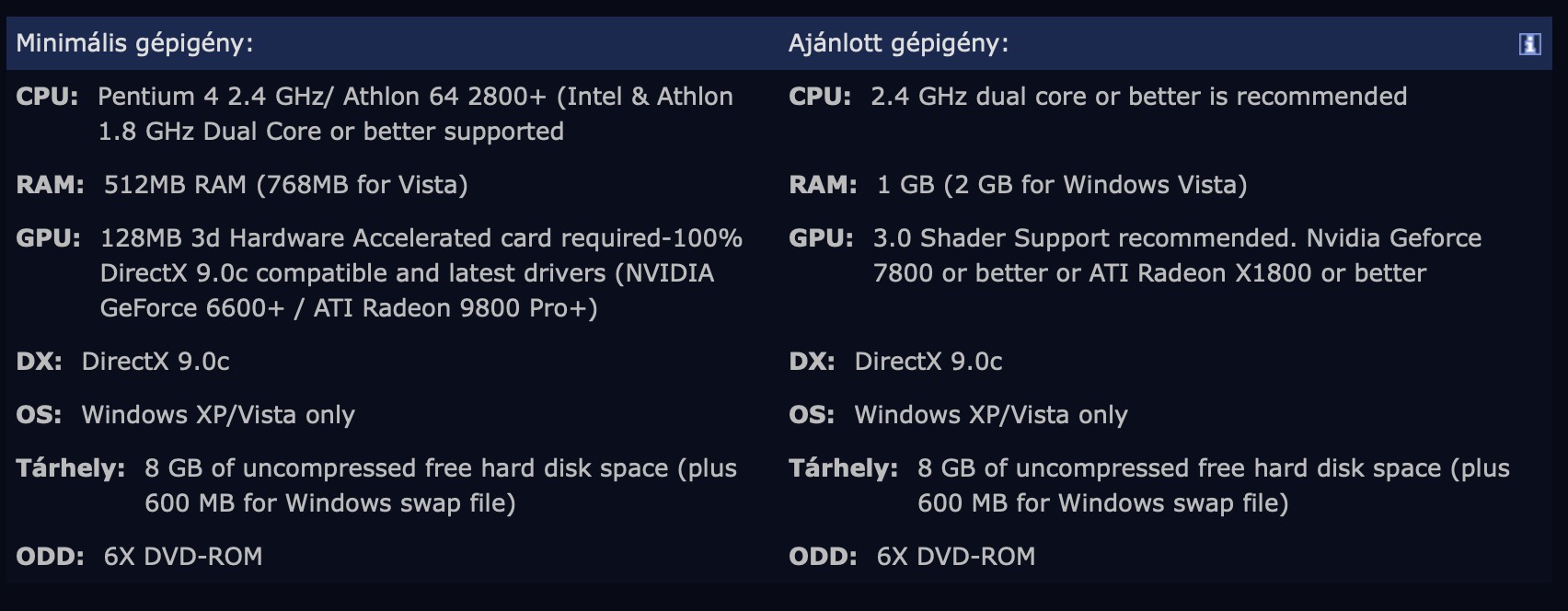Select the minimum Windows XP/Vista only text
1568x611 pixels.
tap(218, 415)
